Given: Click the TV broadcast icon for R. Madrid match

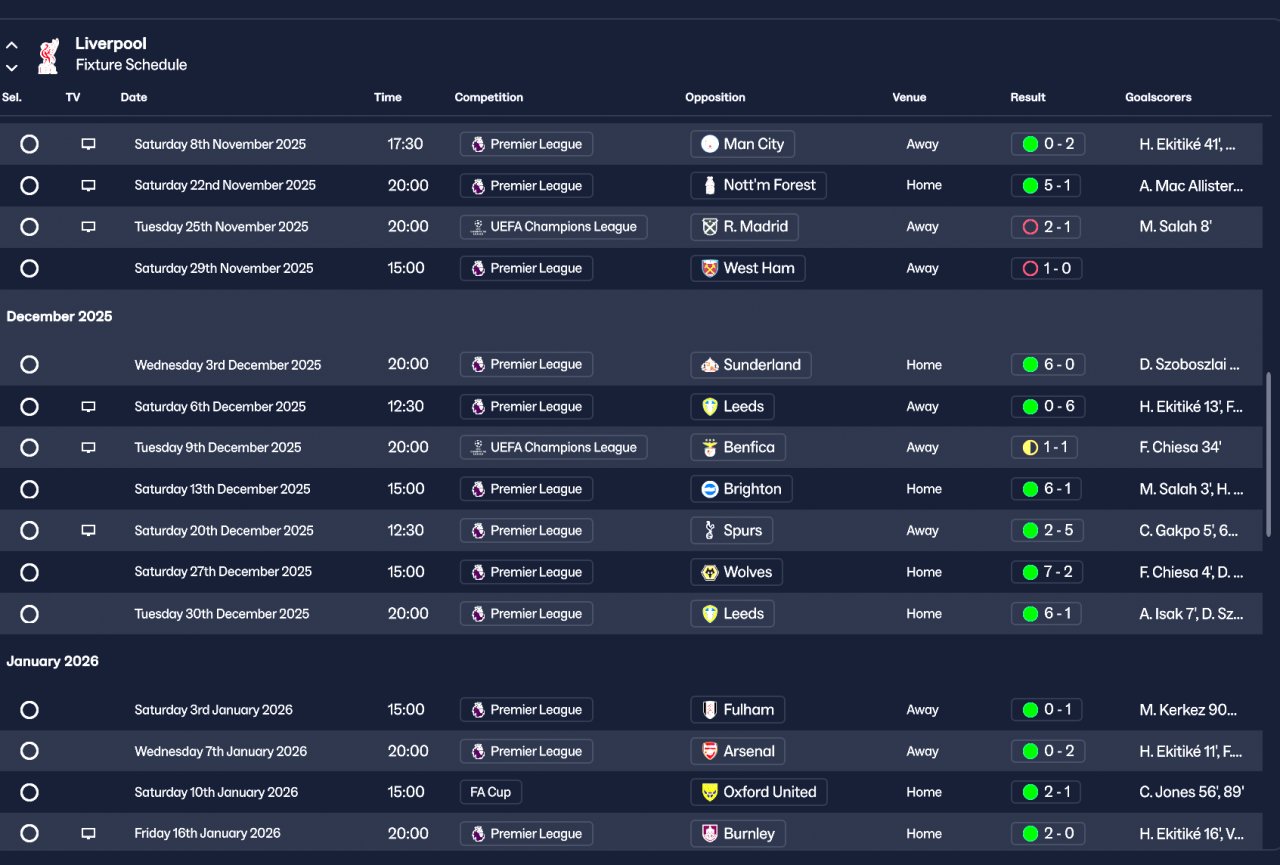Looking at the screenshot, I should tap(88, 227).
